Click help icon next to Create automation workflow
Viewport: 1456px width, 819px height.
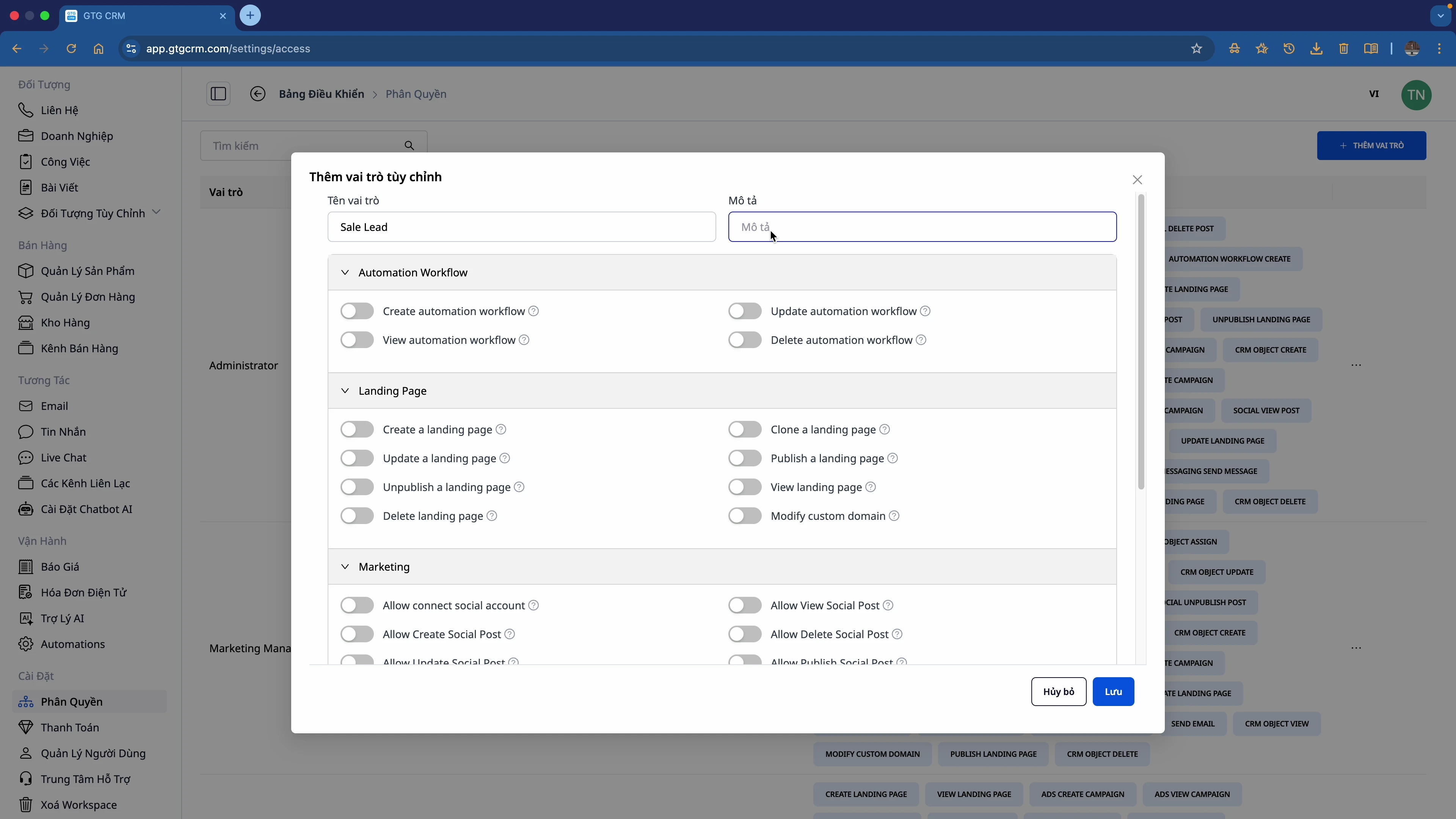pyautogui.click(x=533, y=311)
